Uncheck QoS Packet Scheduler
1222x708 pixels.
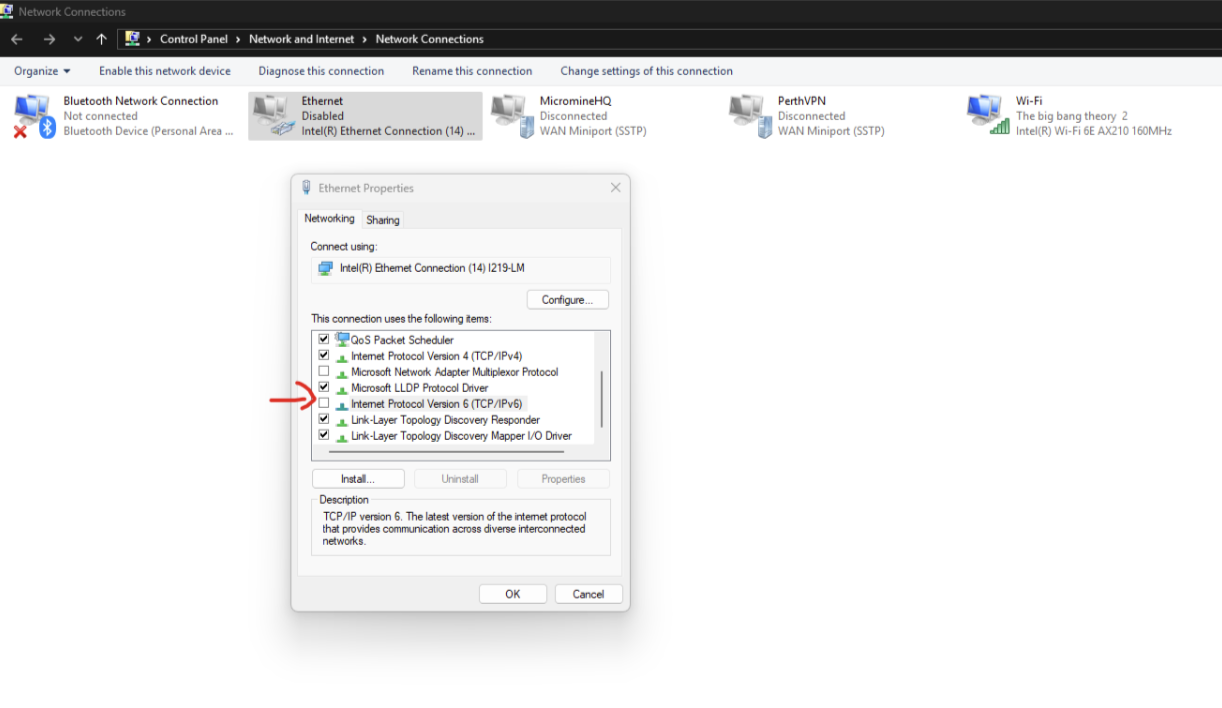(323, 339)
